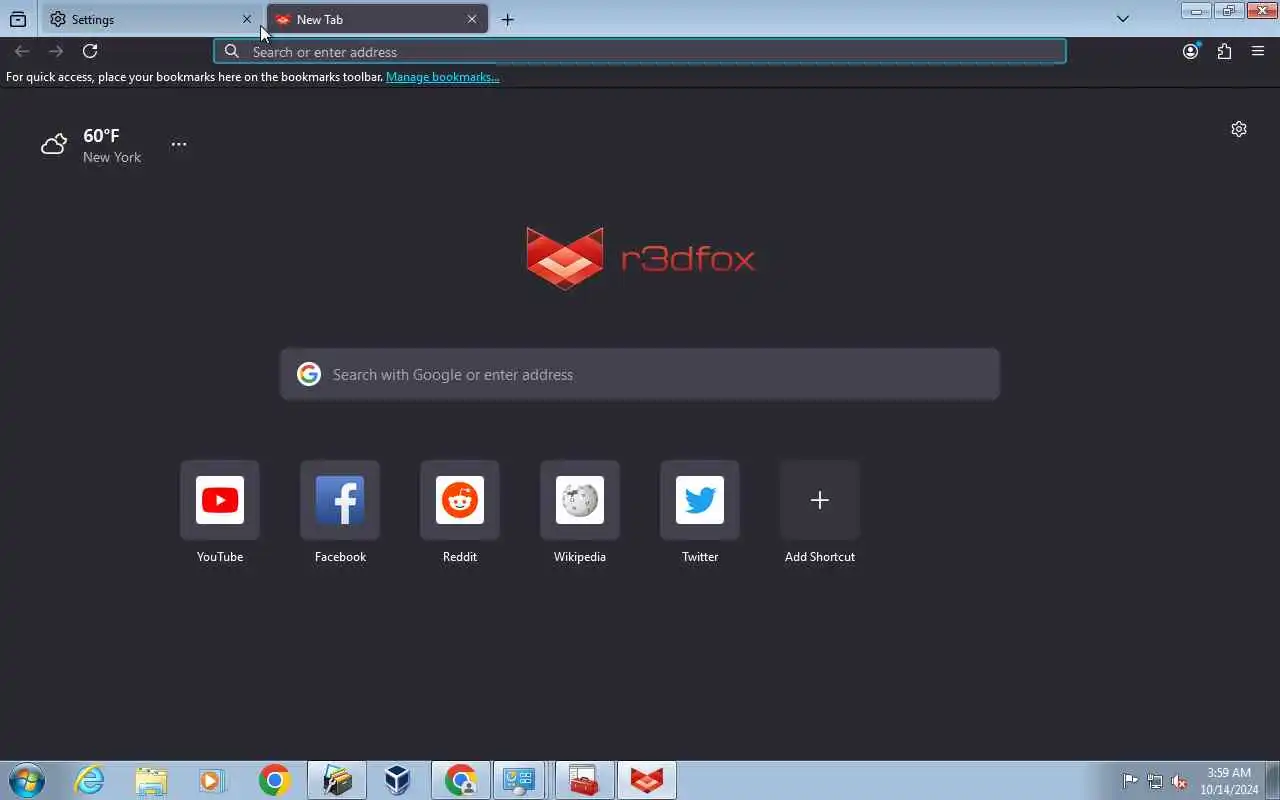Open a new tab with plus button
The image size is (1280, 800).
pyautogui.click(x=507, y=19)
